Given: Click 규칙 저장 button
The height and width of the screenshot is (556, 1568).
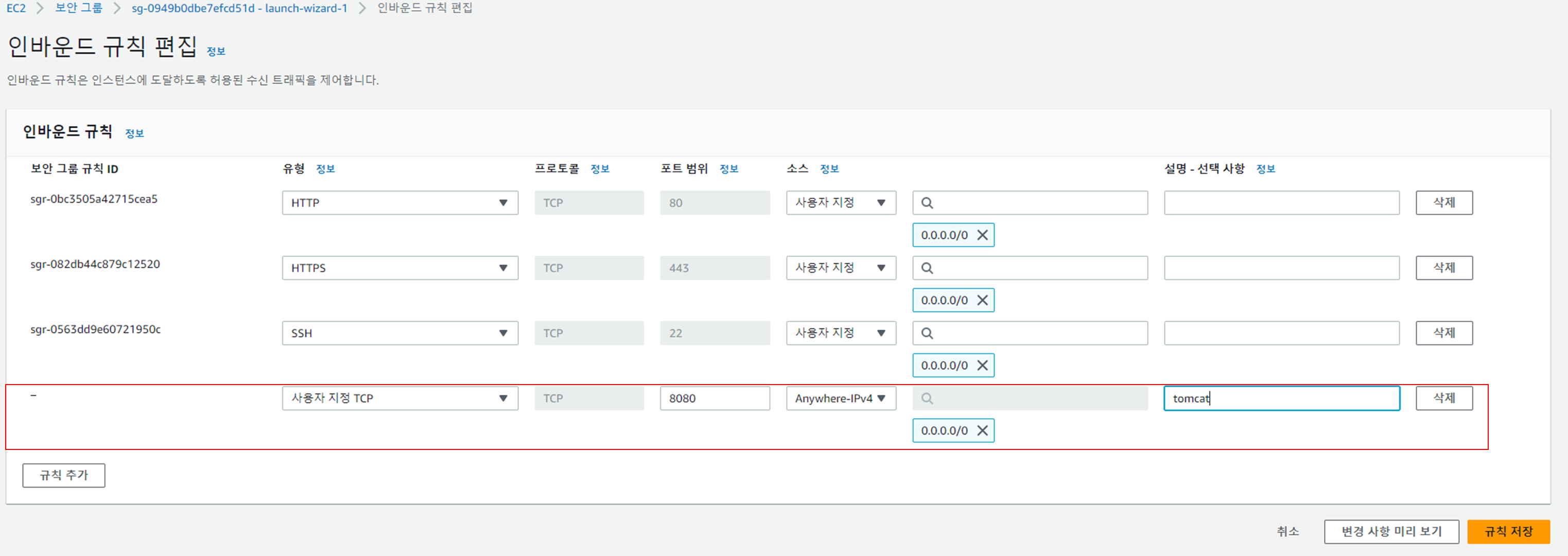Looking at the screenshot, I should click(x=1508, y=531).
